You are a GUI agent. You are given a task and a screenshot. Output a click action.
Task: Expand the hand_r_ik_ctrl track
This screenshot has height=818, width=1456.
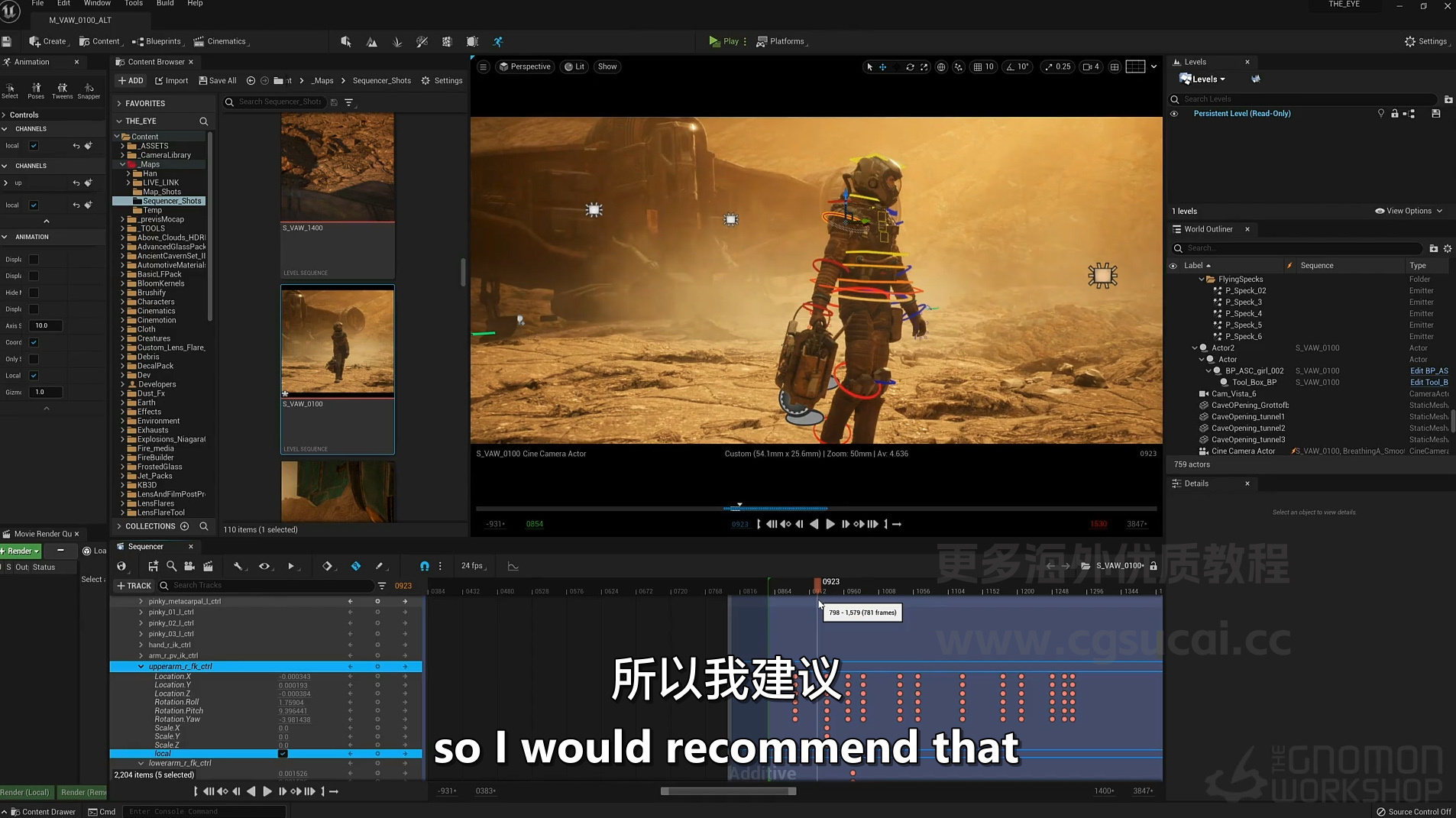pos(141,645)
